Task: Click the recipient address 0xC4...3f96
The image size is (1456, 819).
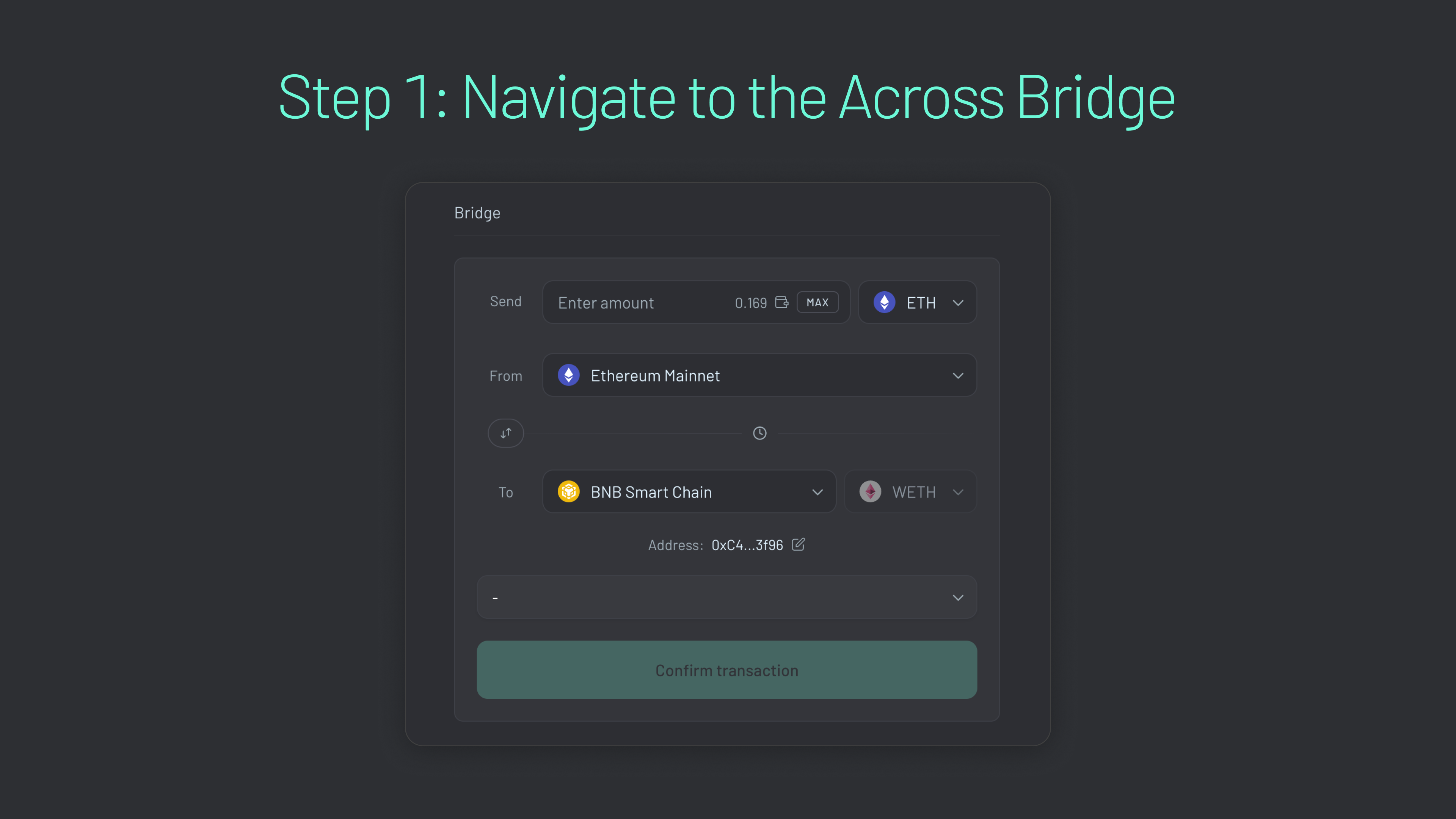Action: click(747, 545)
